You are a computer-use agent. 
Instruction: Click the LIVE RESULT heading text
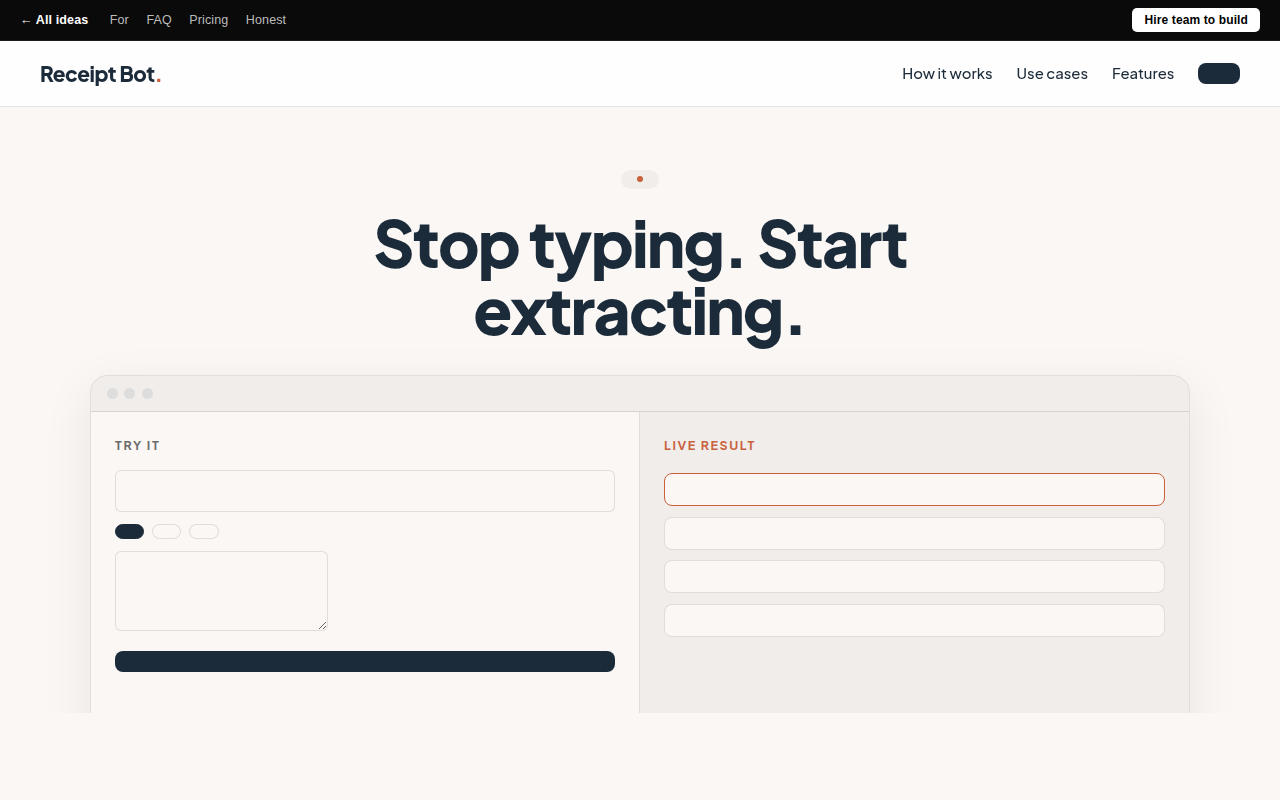[710, 446]
